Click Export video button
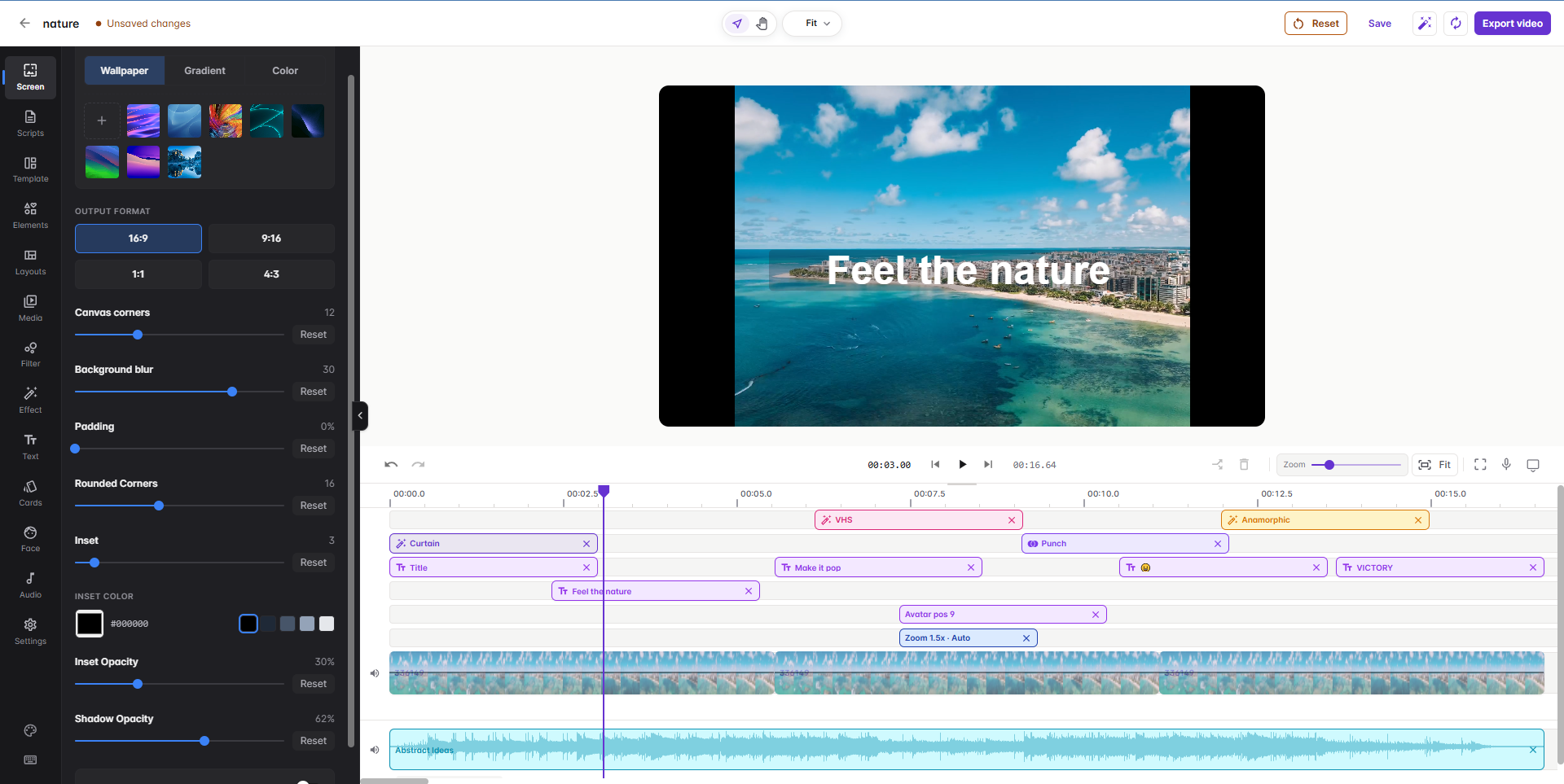 click(x=1512, y=24)
